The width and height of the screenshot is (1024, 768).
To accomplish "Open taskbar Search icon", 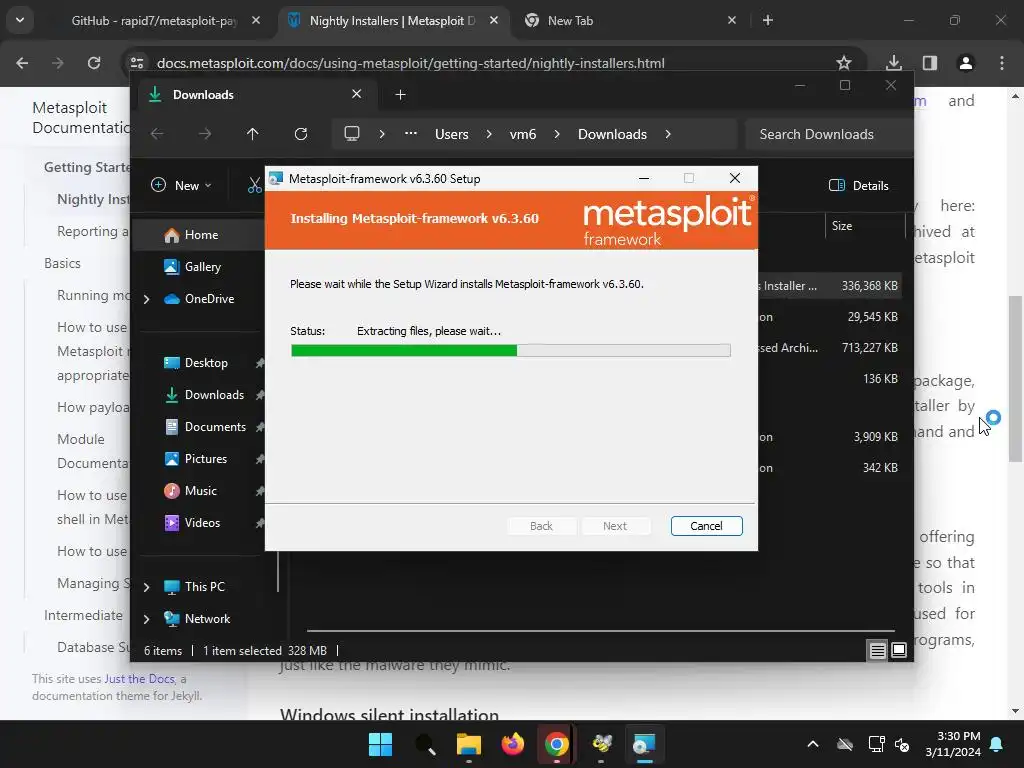I will (424, 744).
